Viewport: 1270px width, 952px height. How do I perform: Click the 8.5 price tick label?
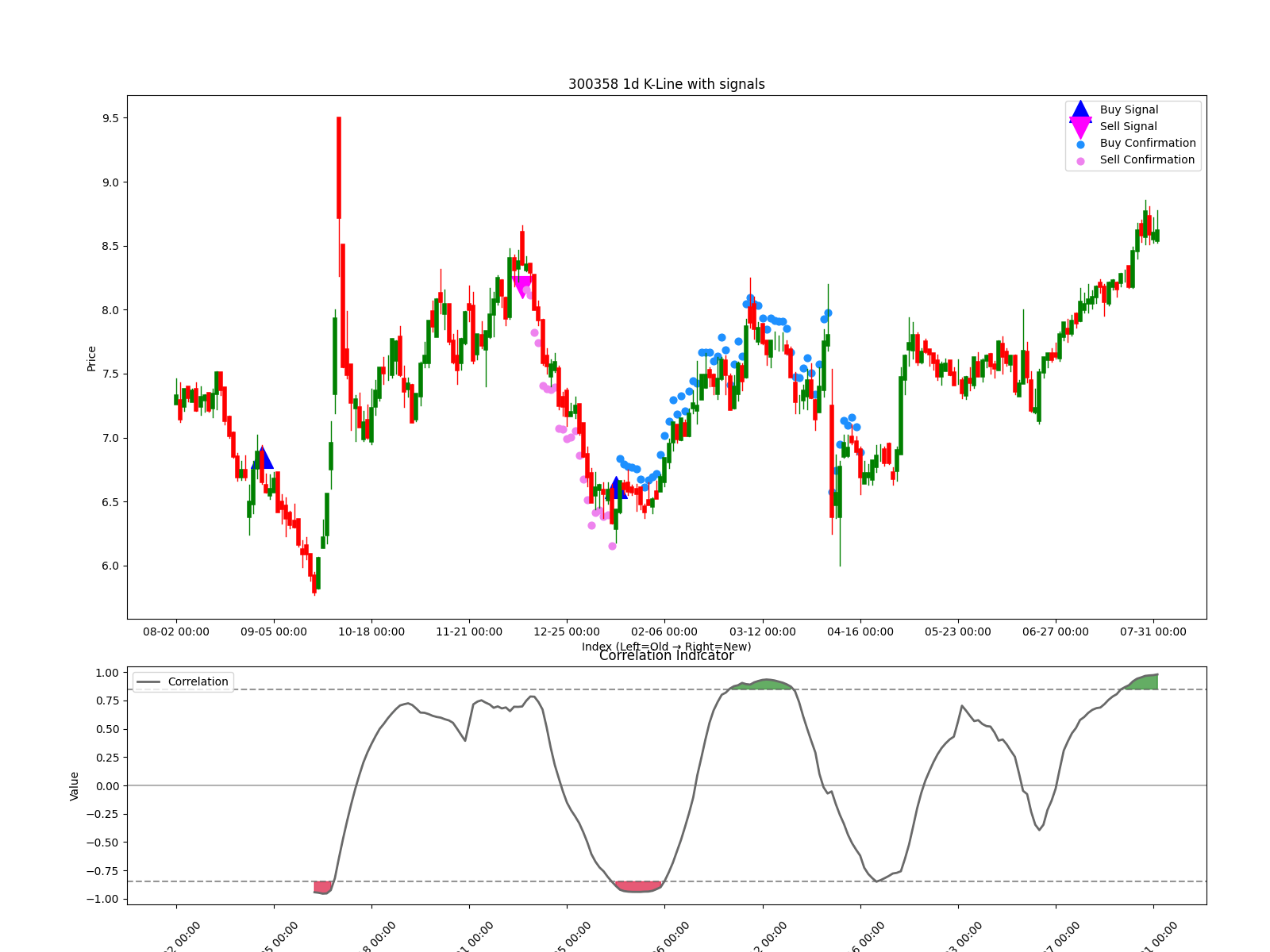point(110,247)
